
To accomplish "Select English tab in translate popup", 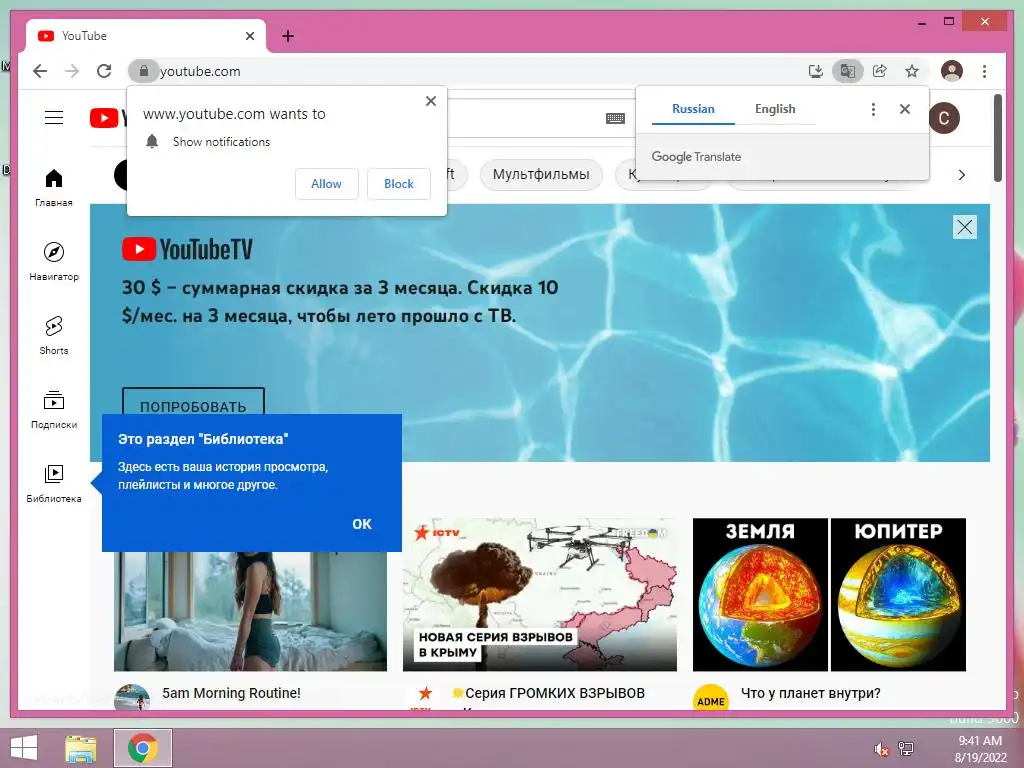I will (x=775, y=109).
